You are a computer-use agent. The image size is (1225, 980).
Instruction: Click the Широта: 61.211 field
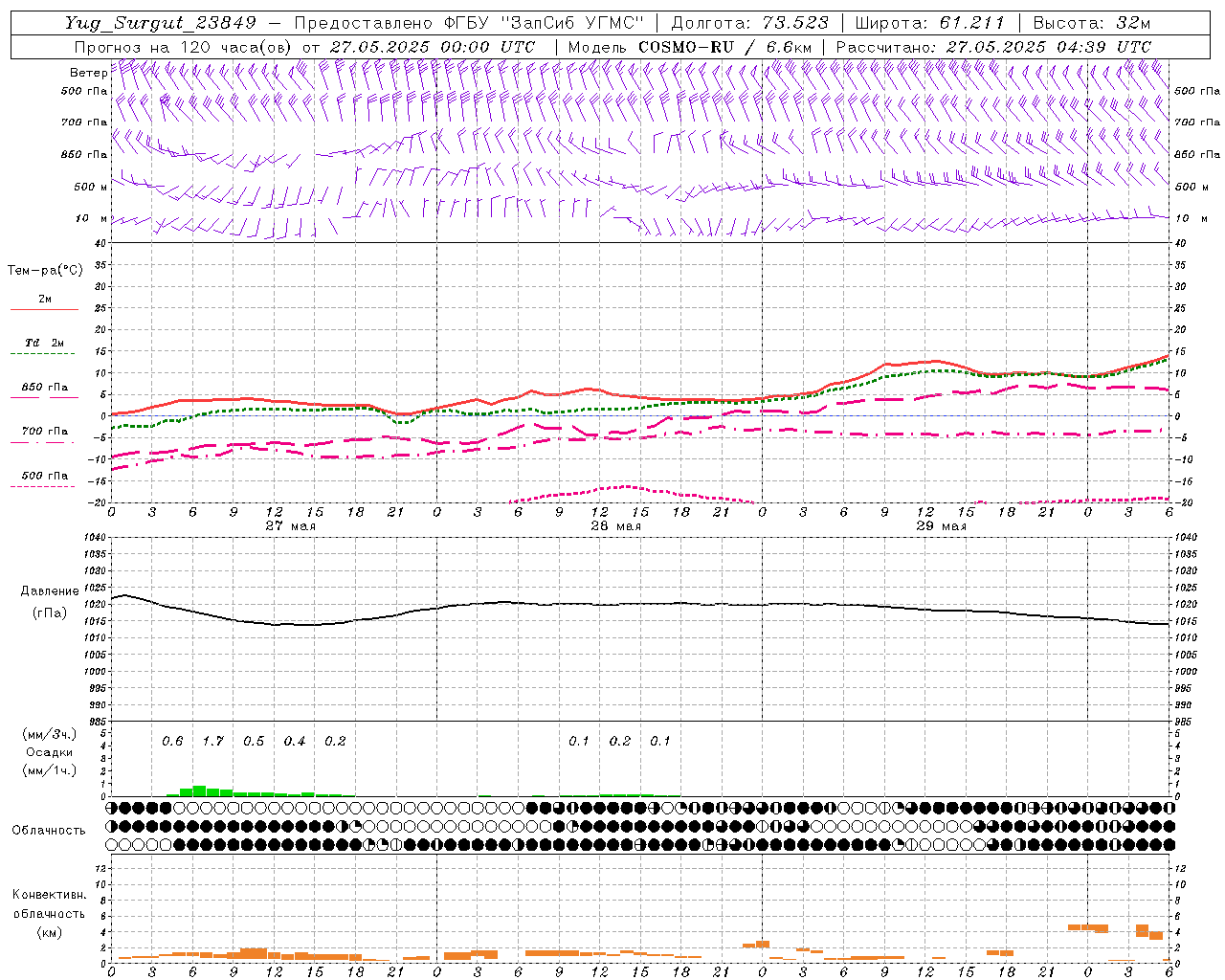(x=929, y=24)
